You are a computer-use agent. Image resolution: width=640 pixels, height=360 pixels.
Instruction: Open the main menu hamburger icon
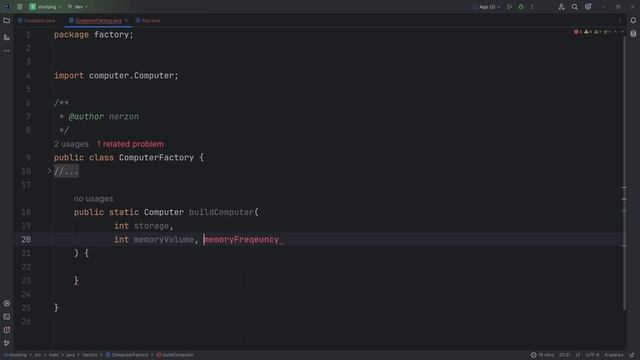click(19, 7)
